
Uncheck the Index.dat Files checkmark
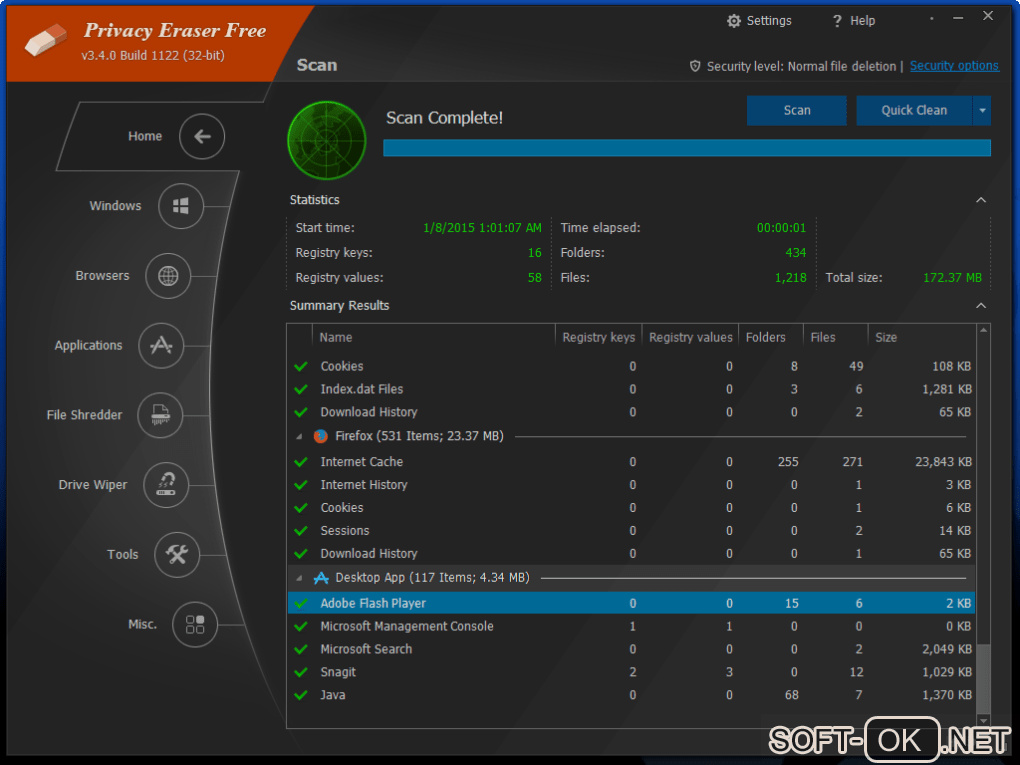point(301,389)
